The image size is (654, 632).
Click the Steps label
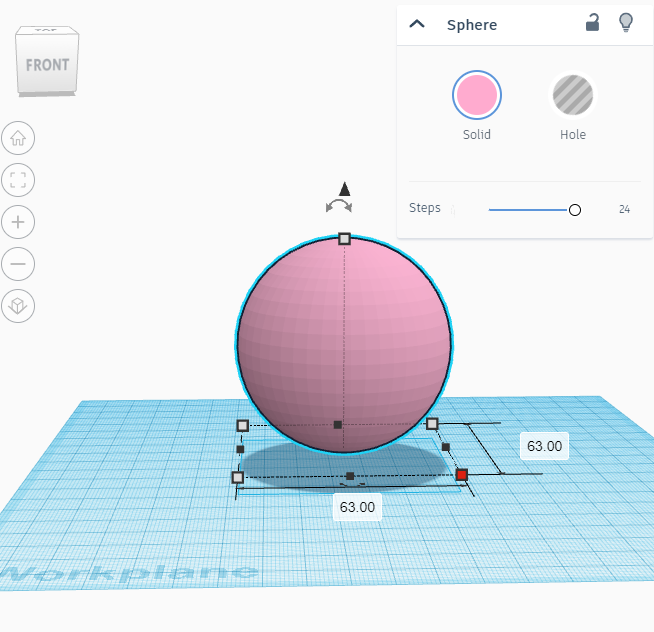pyautogui.click(x=425, y=208)
